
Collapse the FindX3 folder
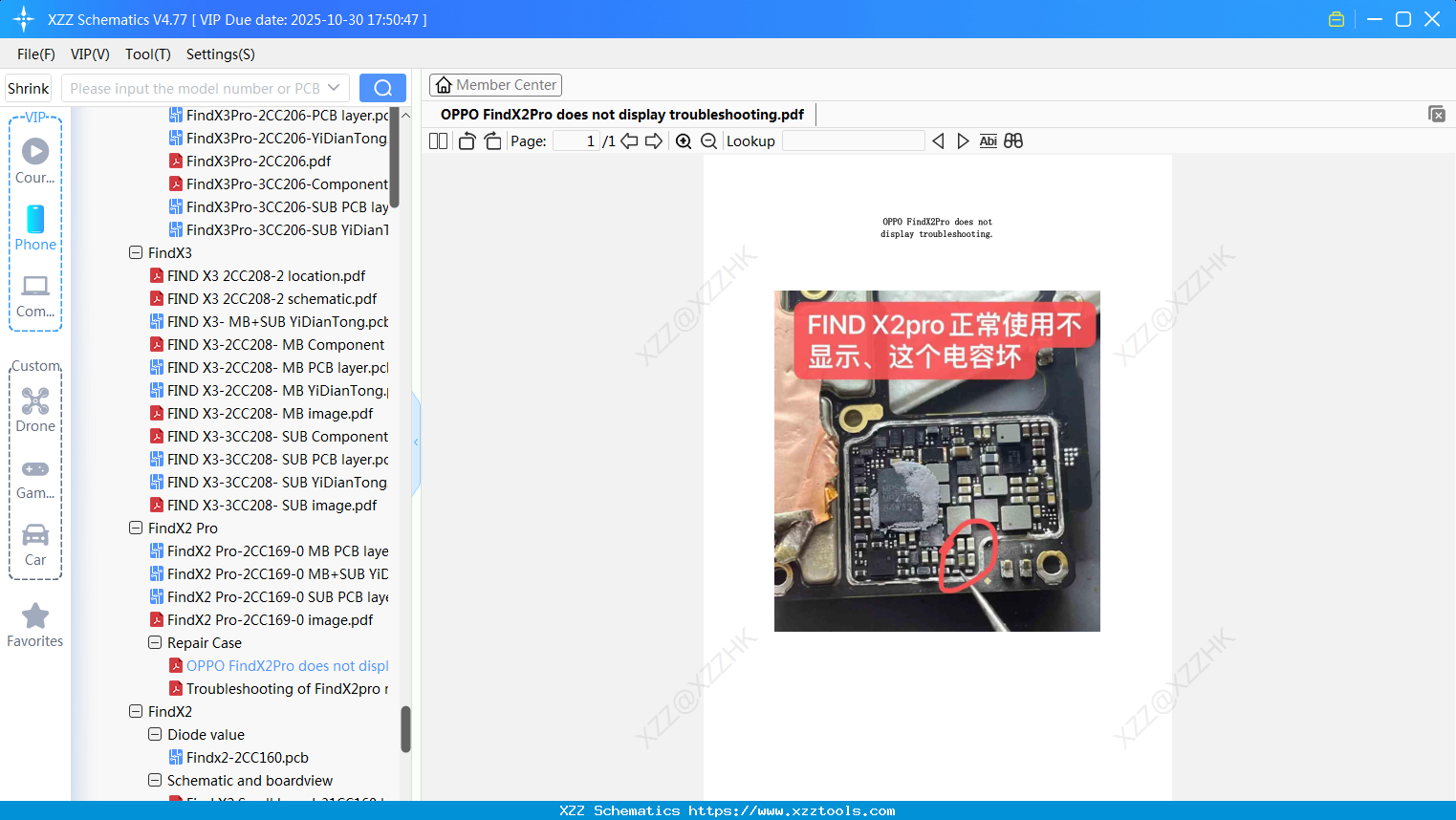pyautogui.click(x=136, y=253)
